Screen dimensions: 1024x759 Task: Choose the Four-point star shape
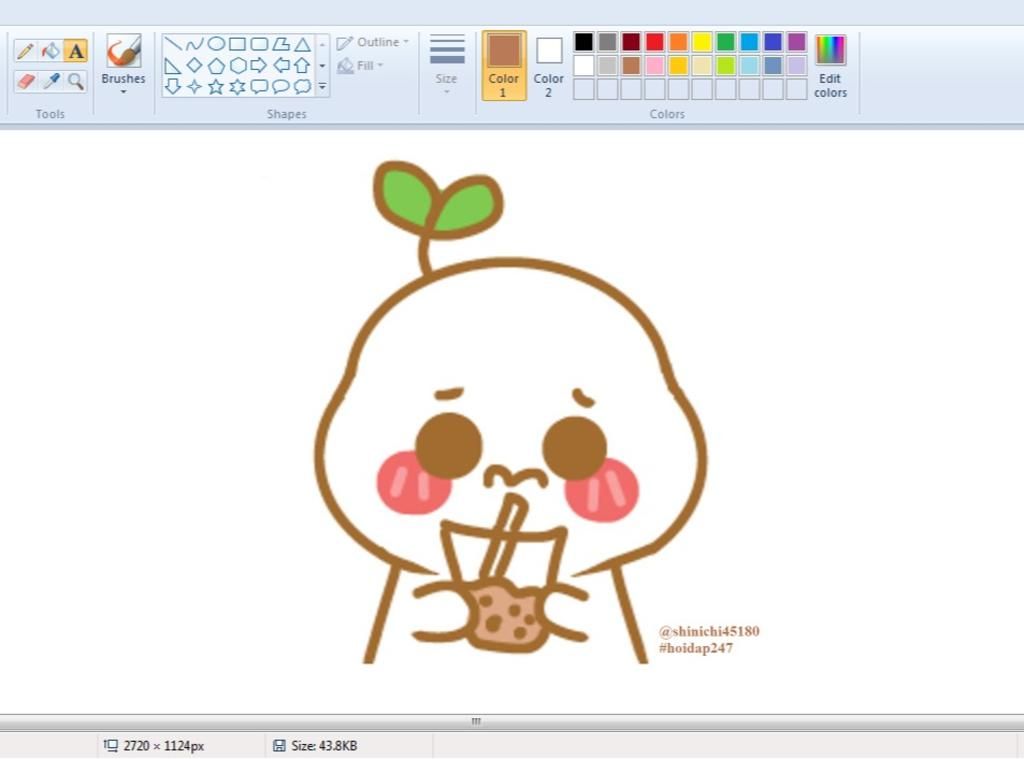click(195, 86)
